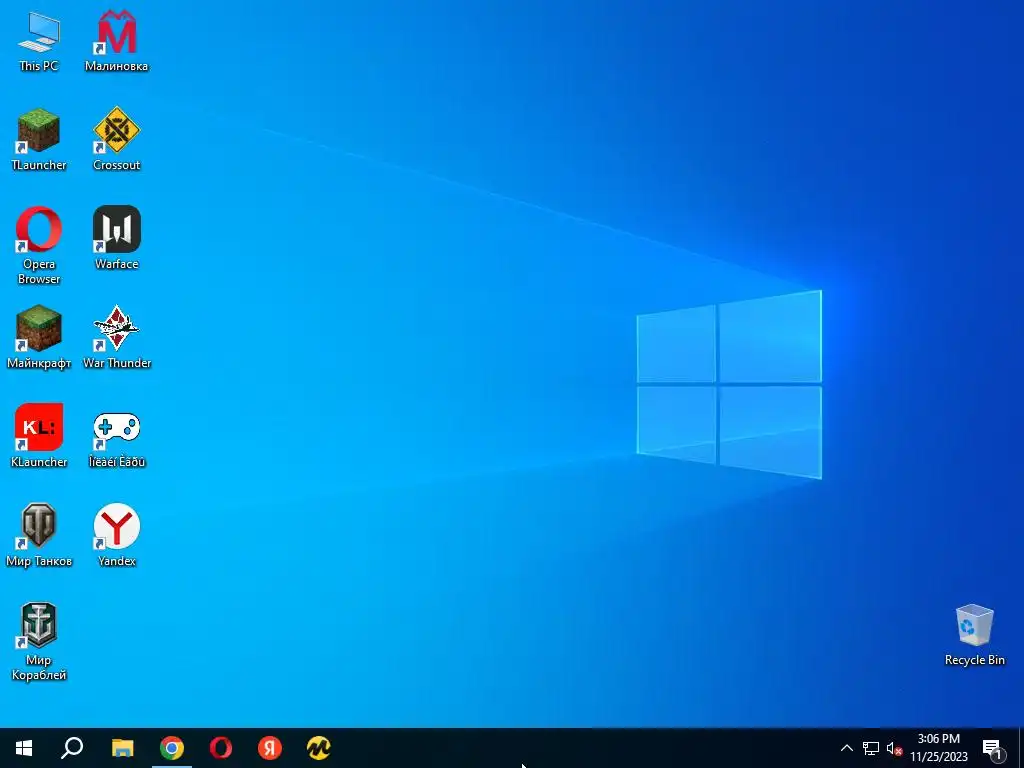Select the Мир Кораблей shortcut
Screen dimensions: 1024x768
click(39, 642)
